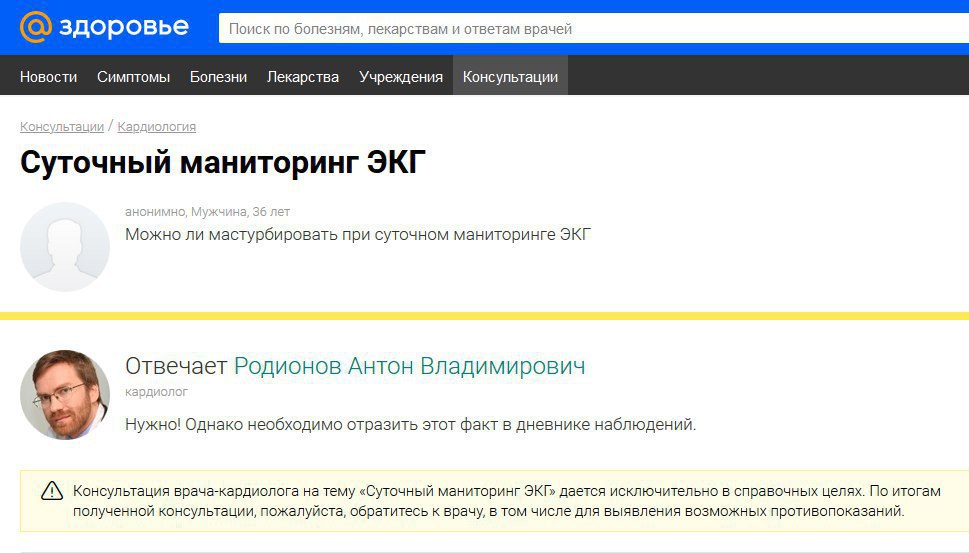Follow the Консультации breadcrumb link
Image resolution: width=969 pixels, height=553 pixels.
point(62,127)
